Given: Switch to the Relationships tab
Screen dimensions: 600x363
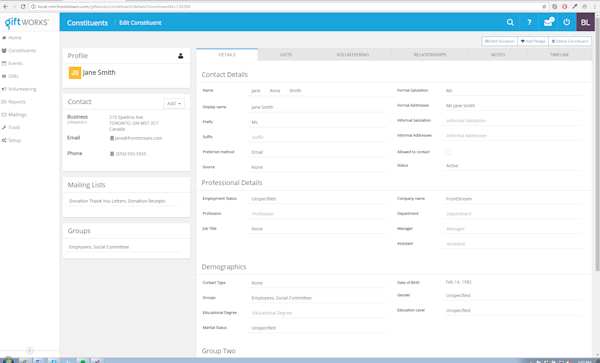Looking at the screenshot, I should coord(430,55).
